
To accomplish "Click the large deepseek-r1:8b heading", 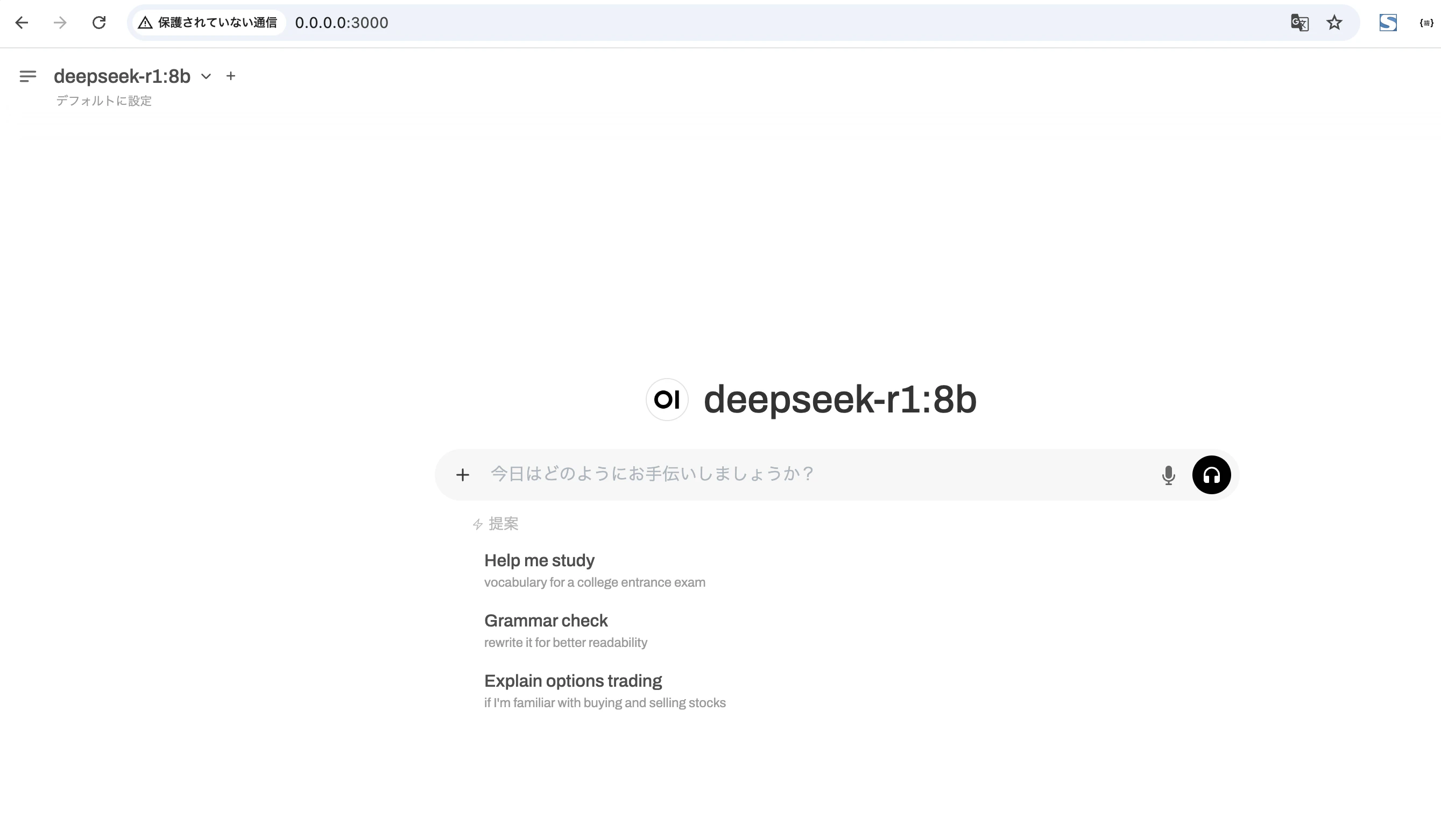I will 840,399.
